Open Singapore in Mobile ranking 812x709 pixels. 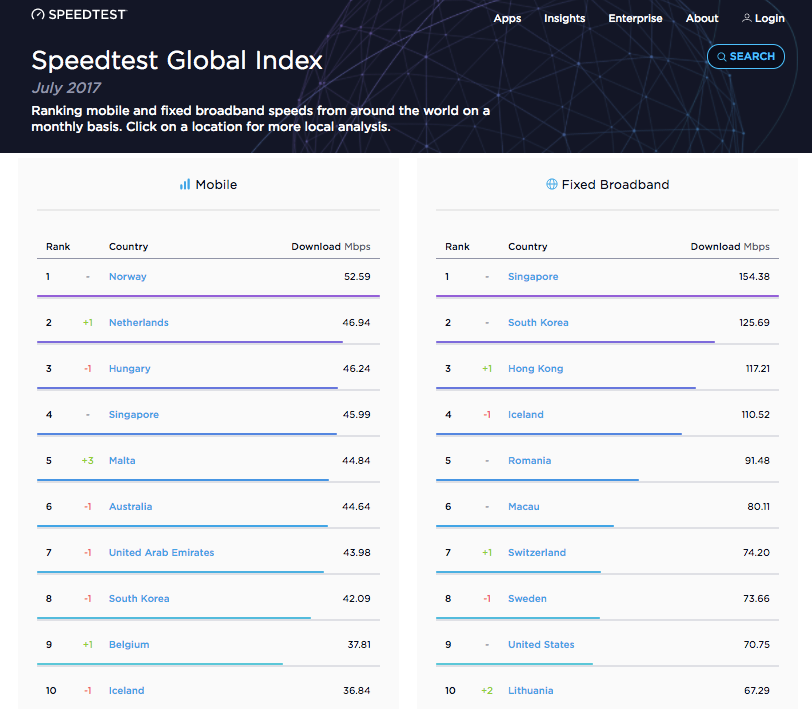click(134, 415)
